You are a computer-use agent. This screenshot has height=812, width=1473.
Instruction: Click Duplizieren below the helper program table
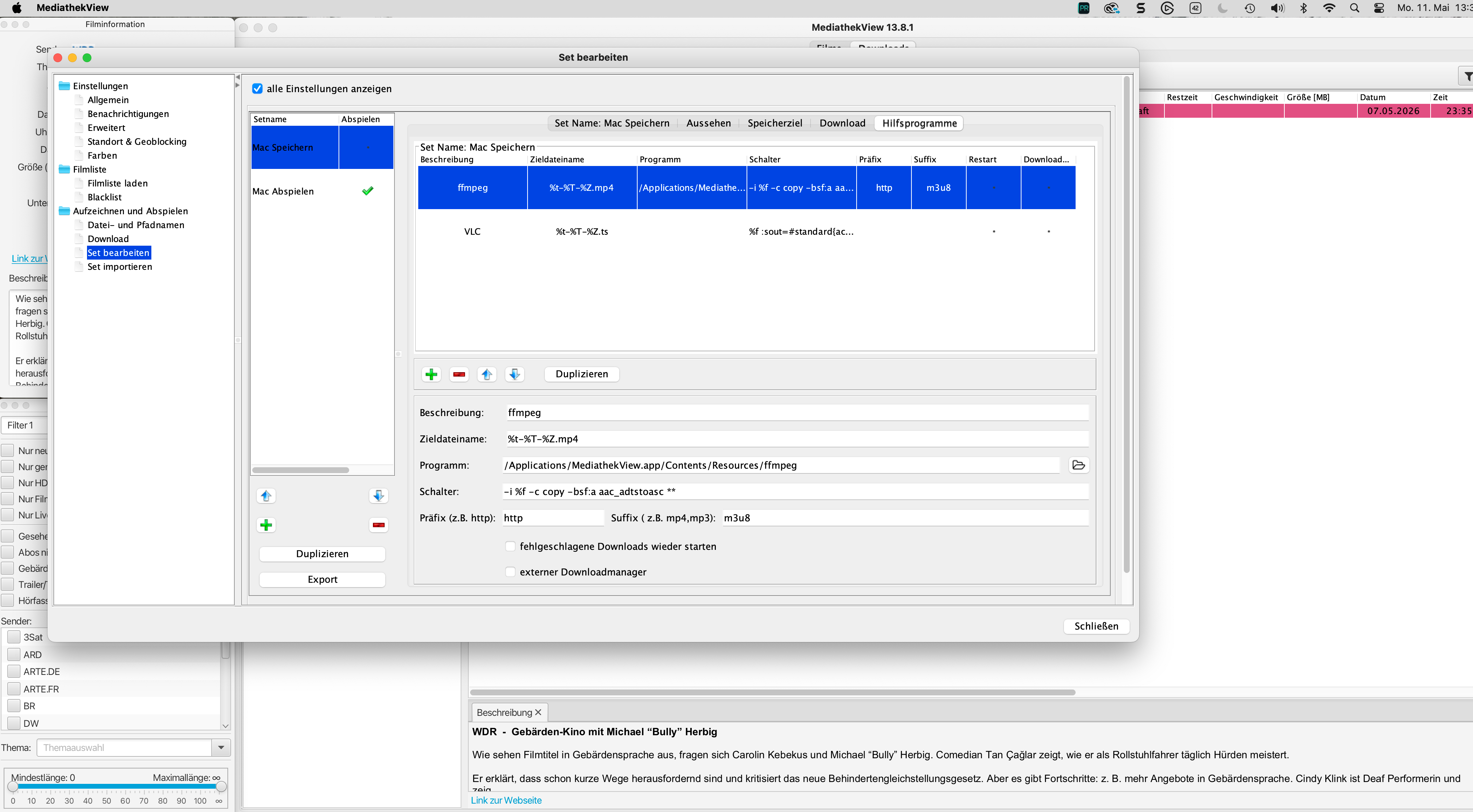click(x=582, y=374)
